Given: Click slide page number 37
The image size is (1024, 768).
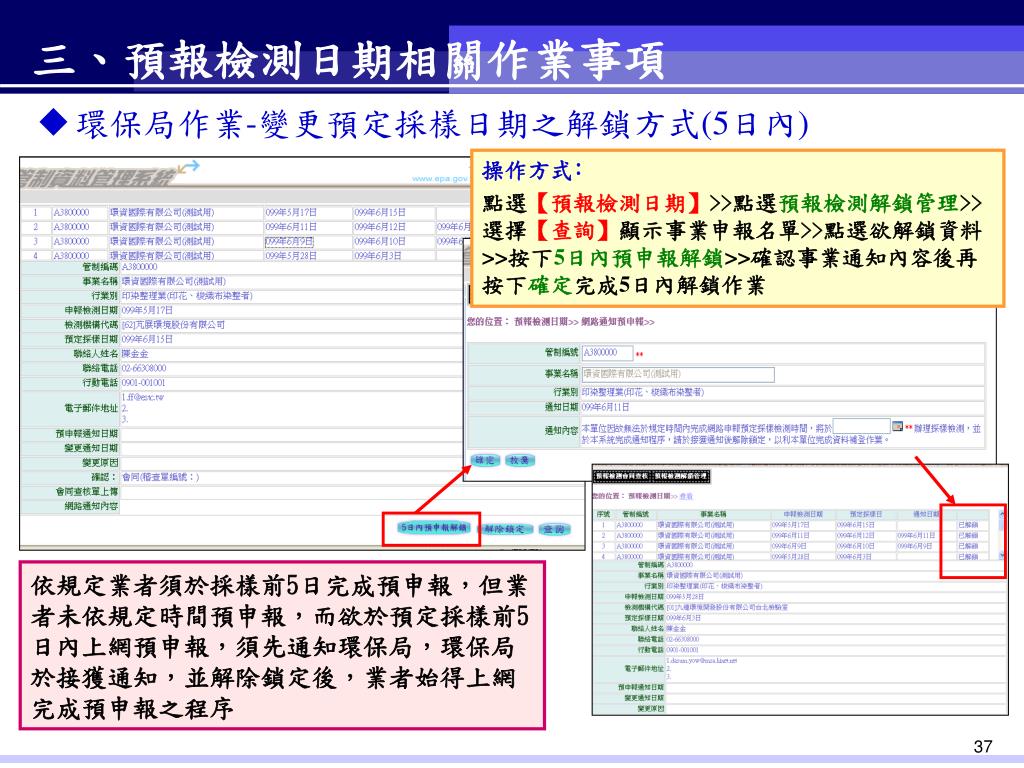Looking at the screenshot, I should coord(983,746).
